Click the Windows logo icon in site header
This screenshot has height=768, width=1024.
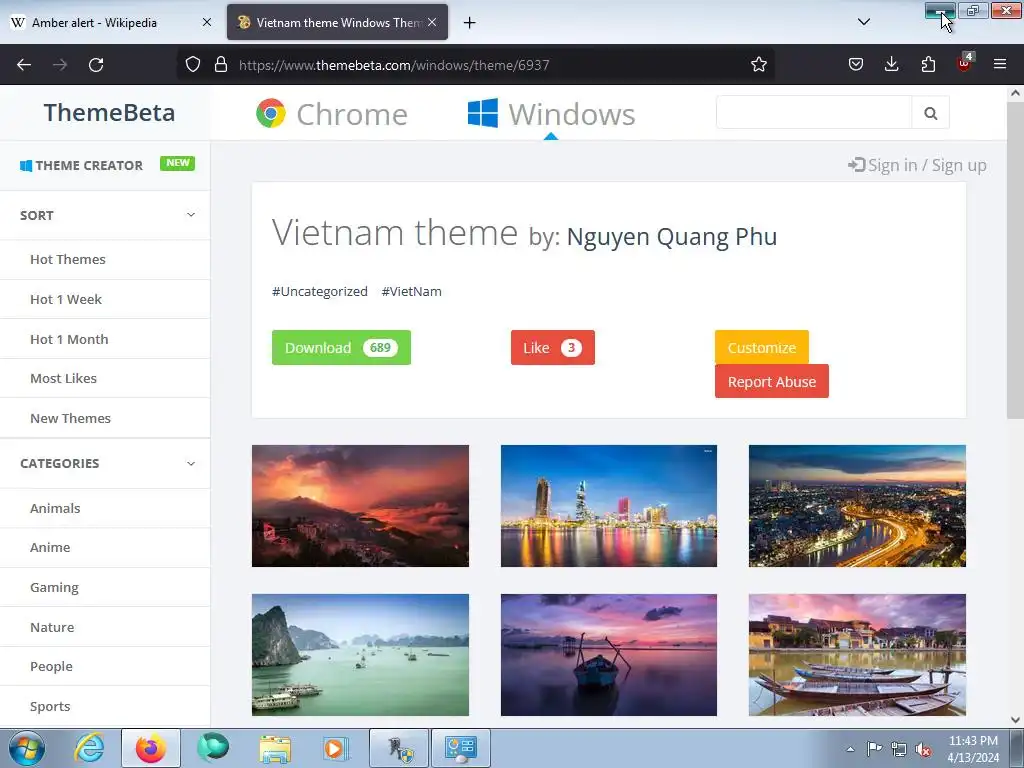[483, 113]
